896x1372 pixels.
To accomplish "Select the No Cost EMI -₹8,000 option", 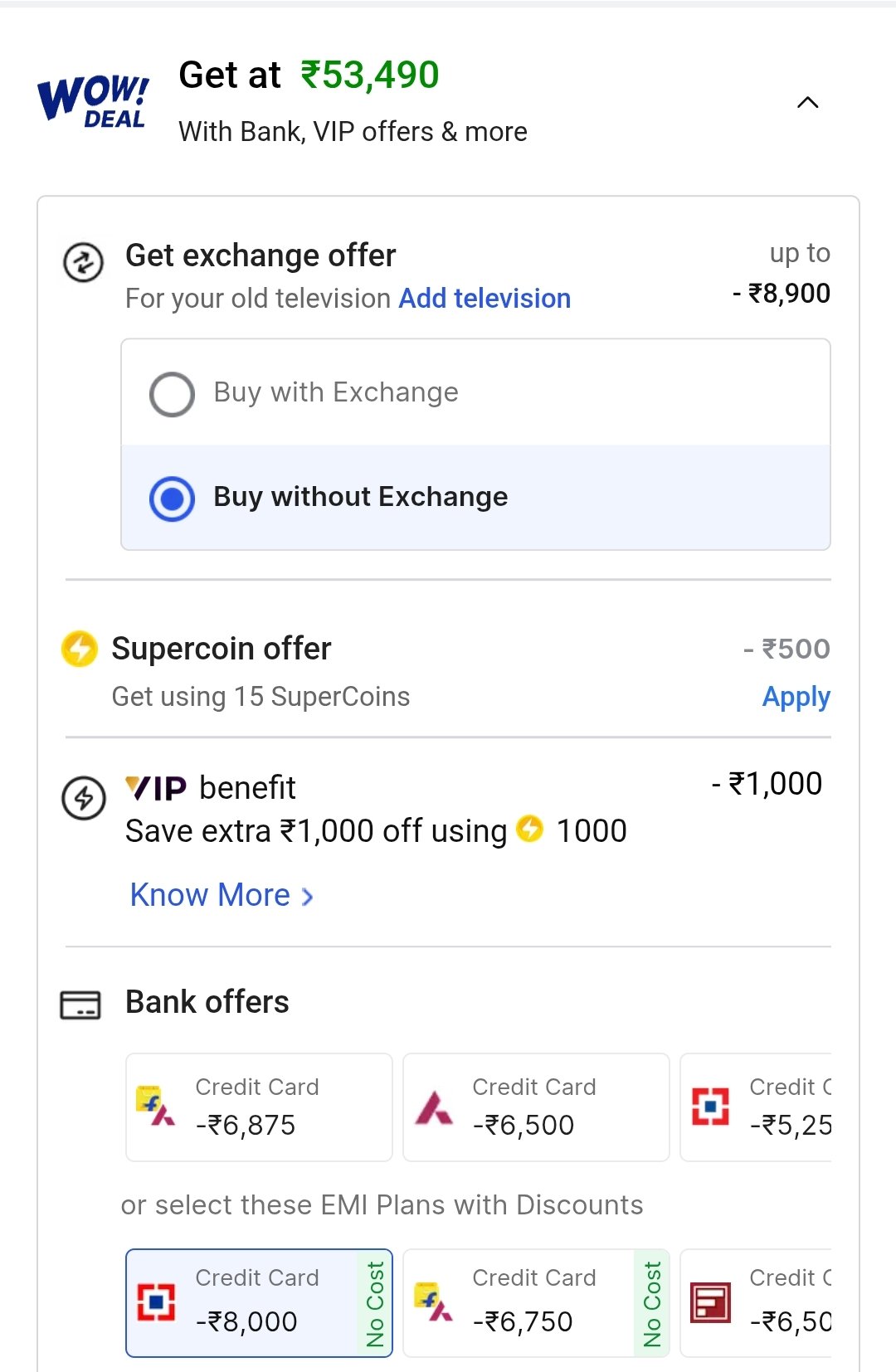I will click(x=259, y=1302).
